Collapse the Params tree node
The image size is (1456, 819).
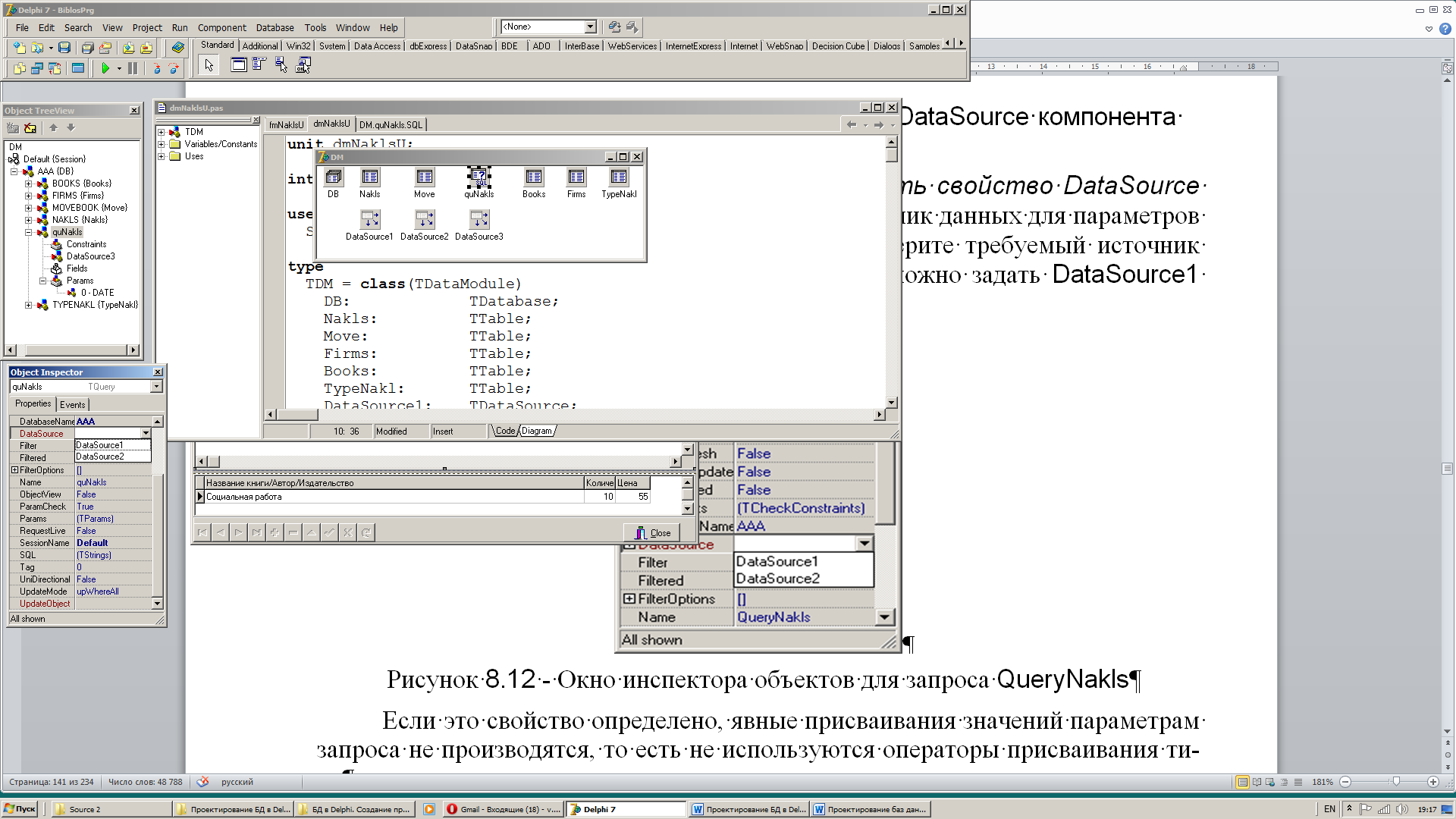coord(43,281)
